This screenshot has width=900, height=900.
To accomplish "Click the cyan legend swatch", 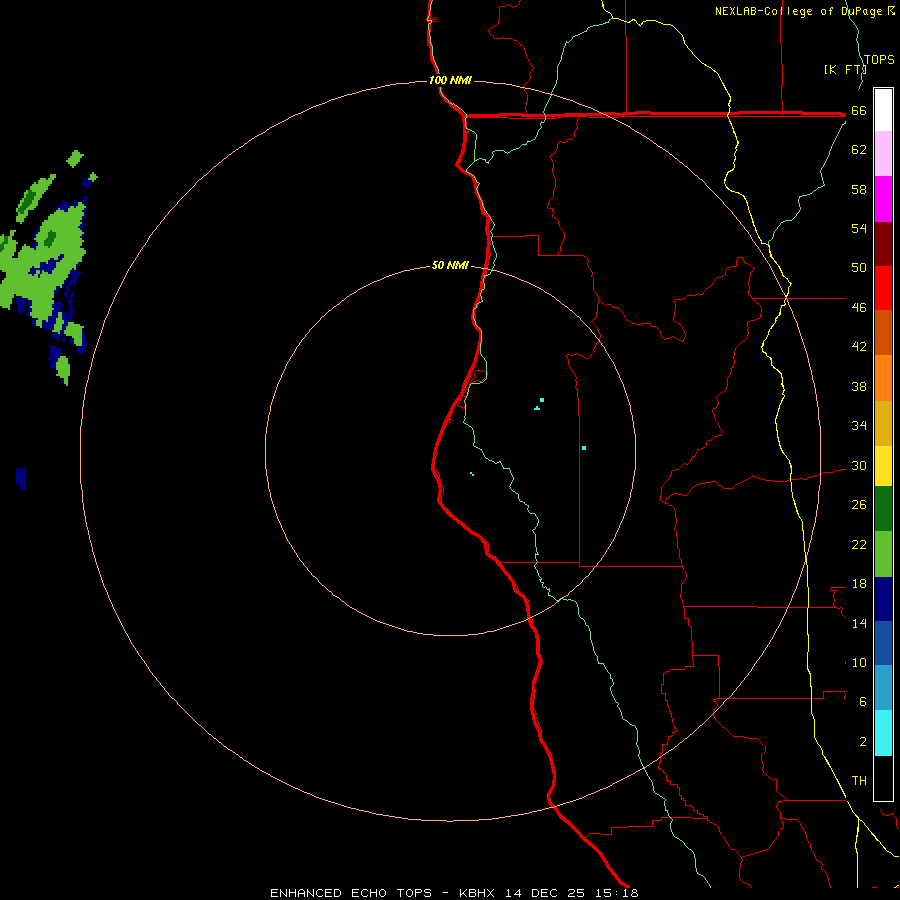I will tap(883, 733).
